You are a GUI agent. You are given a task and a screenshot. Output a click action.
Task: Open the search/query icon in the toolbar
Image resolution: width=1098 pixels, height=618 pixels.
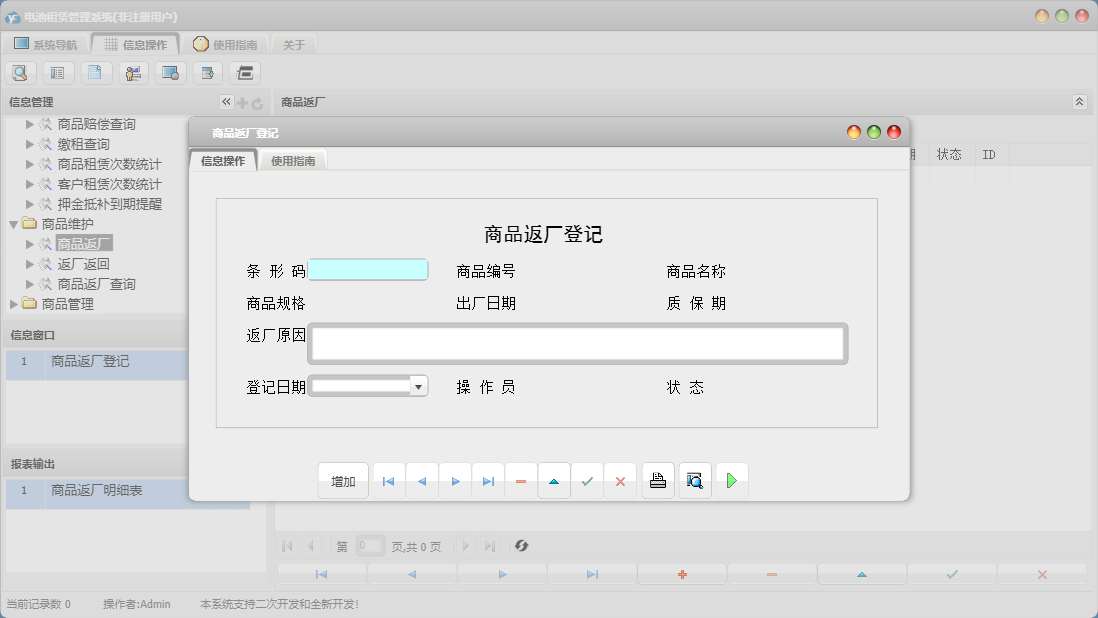coord(20,72)
